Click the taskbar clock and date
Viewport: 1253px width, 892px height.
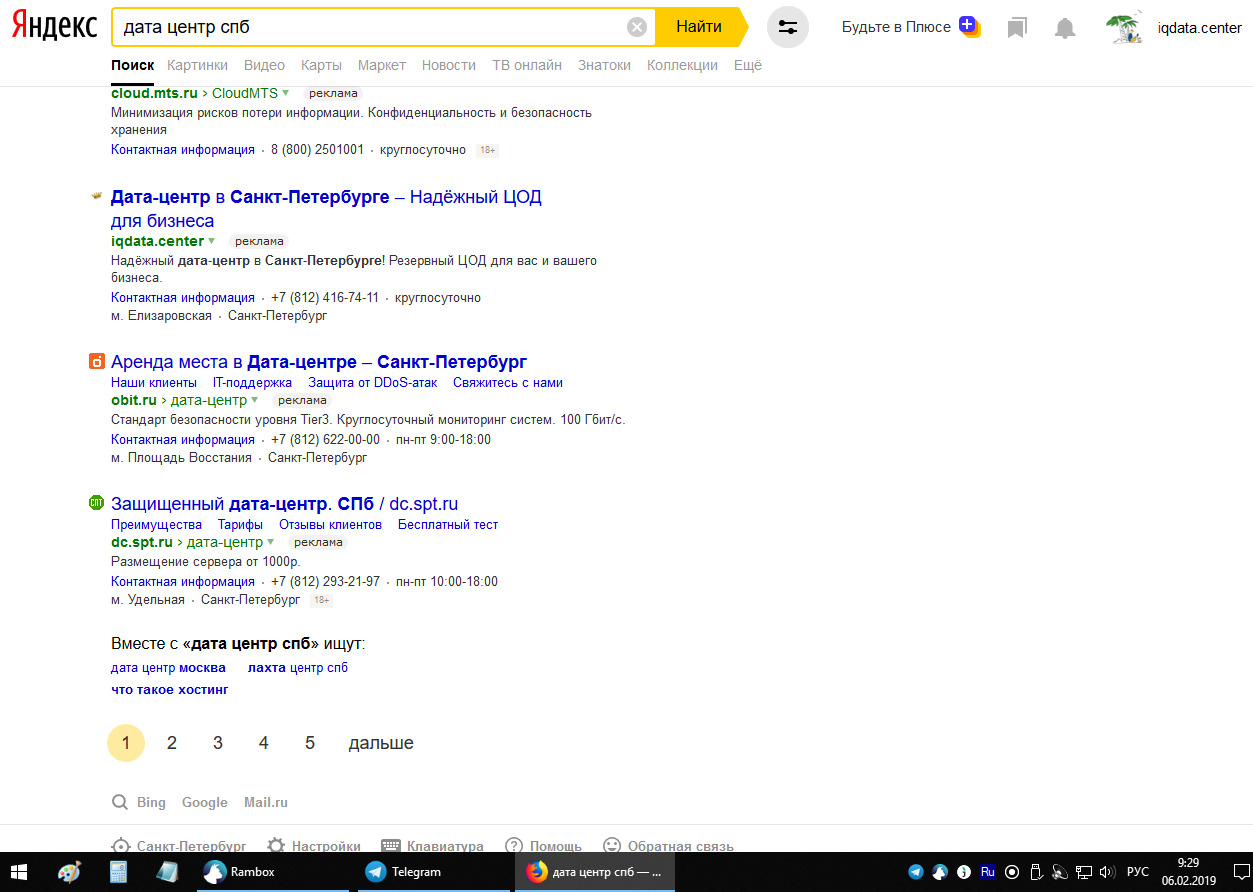pyautogui.click(x=1188, y=872)
